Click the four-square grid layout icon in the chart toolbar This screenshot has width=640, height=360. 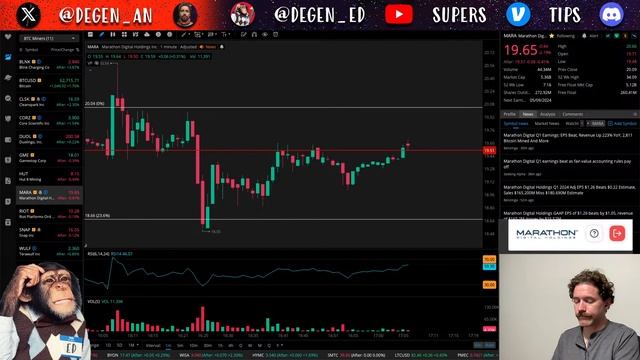pyautogui.click(x=124, y=35)
